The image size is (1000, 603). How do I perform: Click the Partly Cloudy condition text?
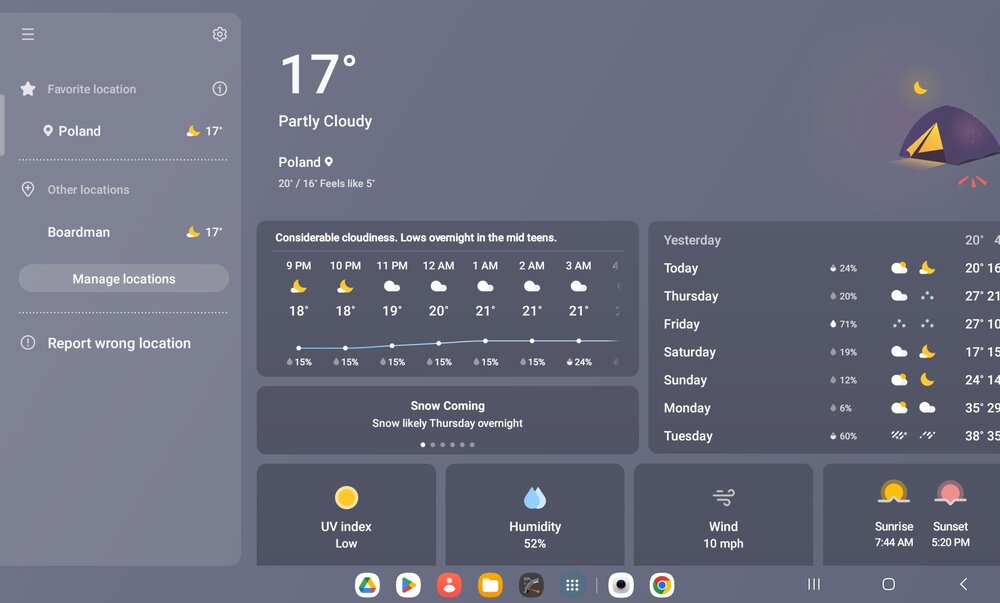pos(325,121)
